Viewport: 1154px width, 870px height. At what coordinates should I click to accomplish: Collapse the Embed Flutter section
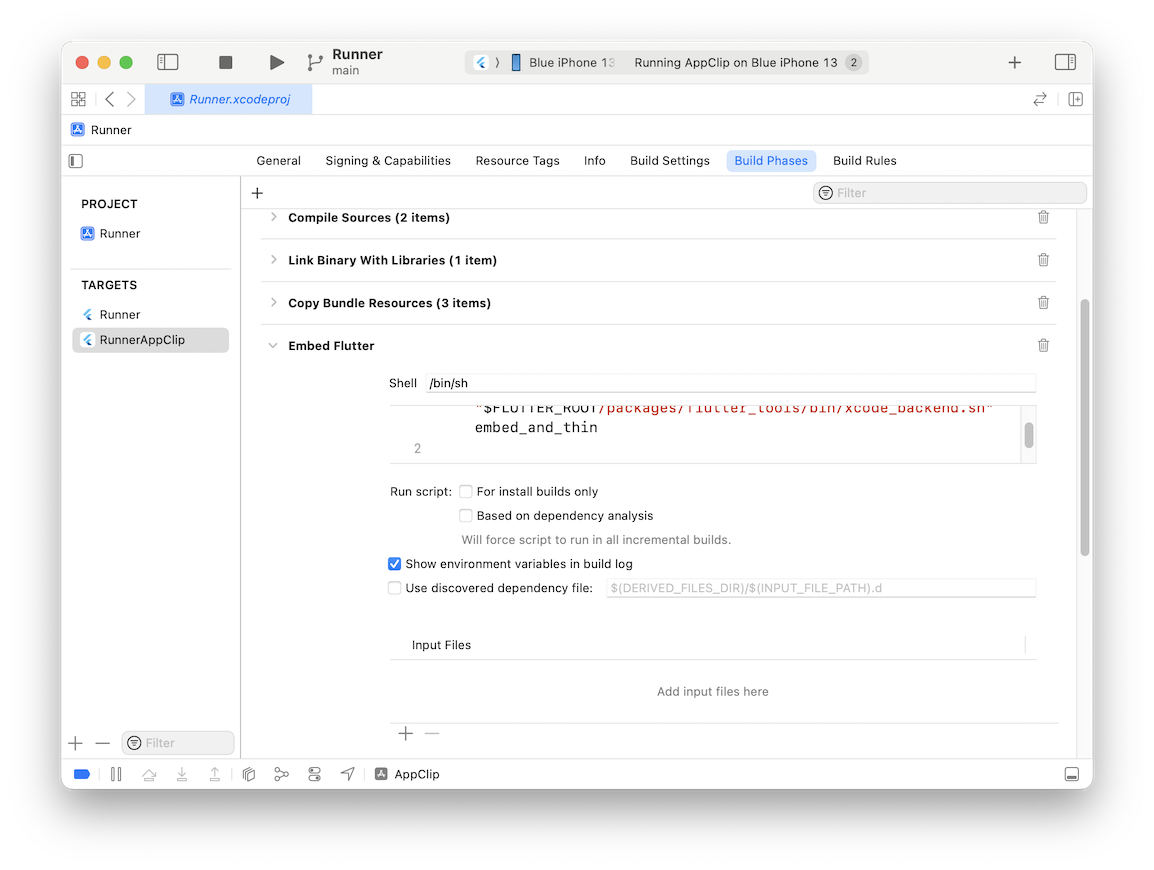273,346
